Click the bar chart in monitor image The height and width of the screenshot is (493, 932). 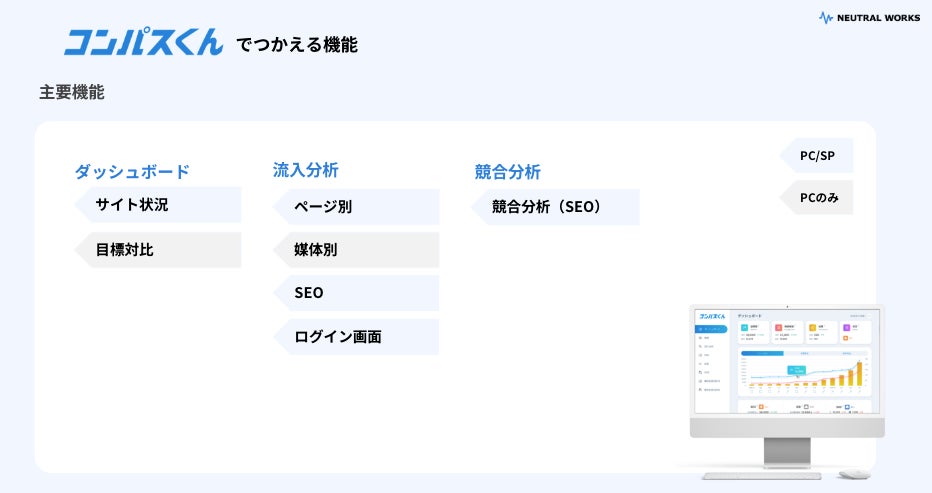point(804,373)
